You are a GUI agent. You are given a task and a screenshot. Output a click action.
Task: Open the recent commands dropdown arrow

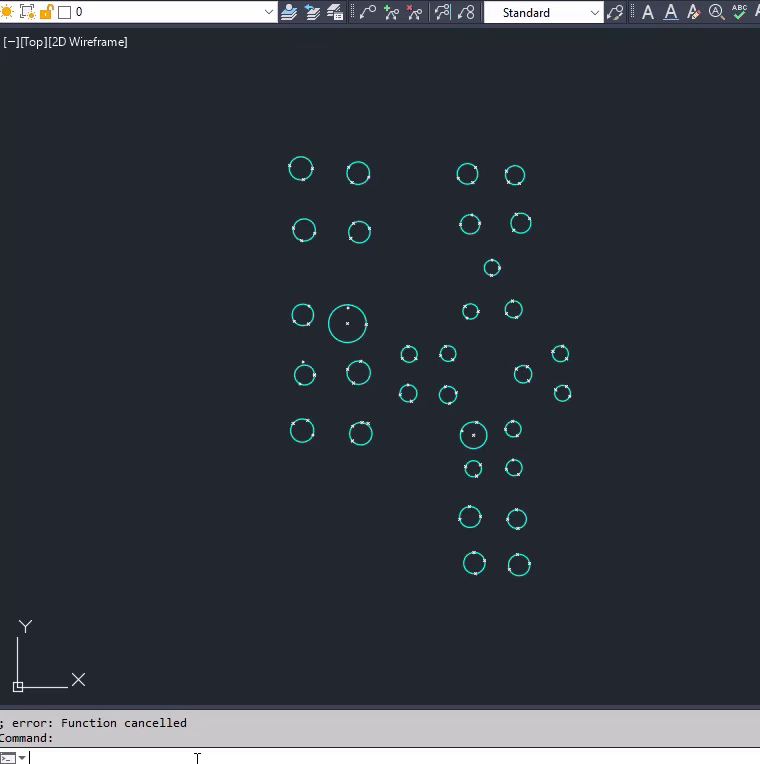pos(22,758)
